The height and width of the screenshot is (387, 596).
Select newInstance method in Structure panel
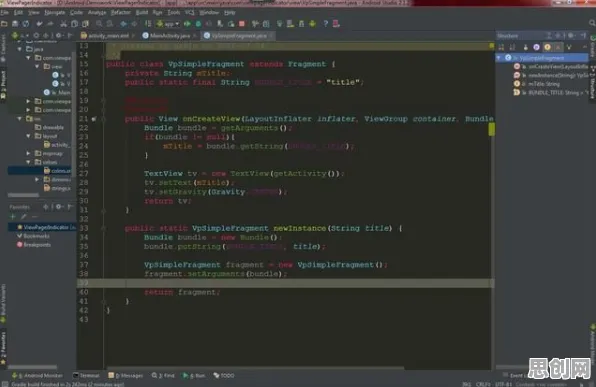pos(550,75)
